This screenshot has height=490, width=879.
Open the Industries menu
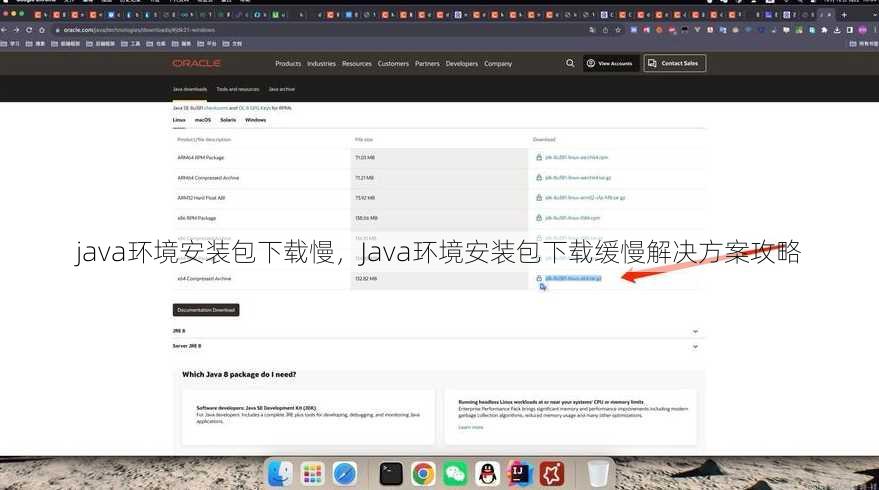321,64
